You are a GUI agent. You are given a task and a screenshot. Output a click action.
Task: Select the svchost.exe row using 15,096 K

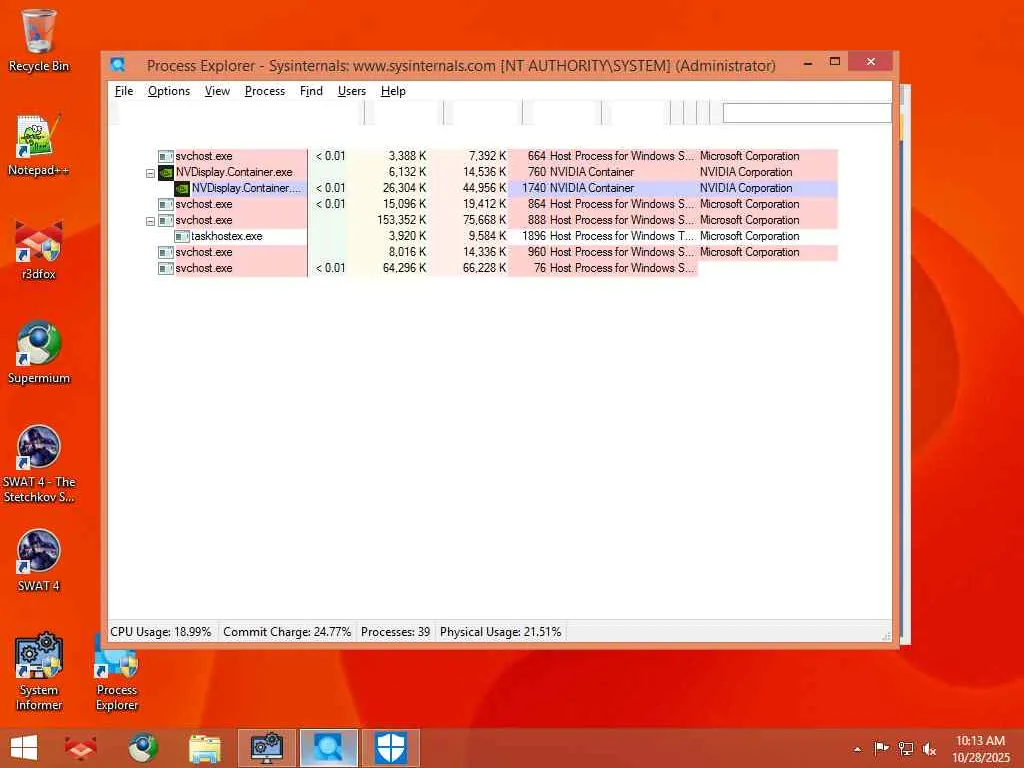point(498,204)
